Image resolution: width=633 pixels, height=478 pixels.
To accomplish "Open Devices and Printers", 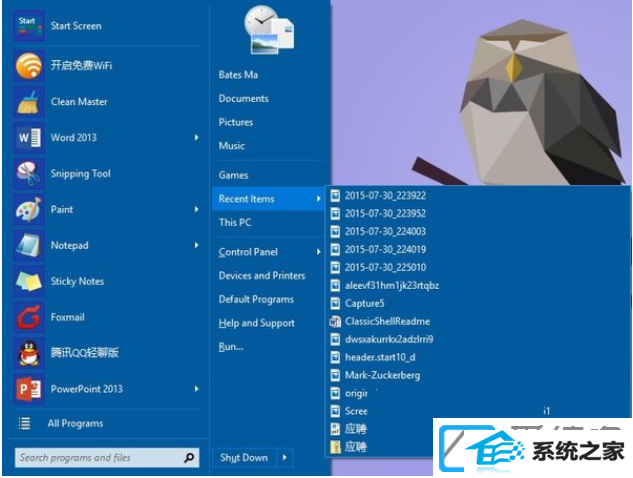I will 262,276.
